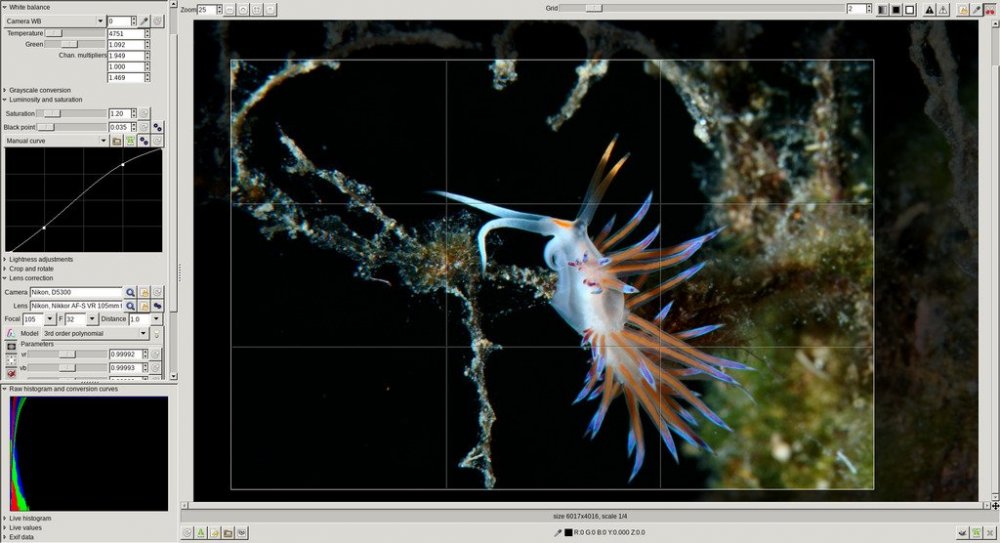
Task: Reset the Camera field in Lens correction
Action: [158, 292]
